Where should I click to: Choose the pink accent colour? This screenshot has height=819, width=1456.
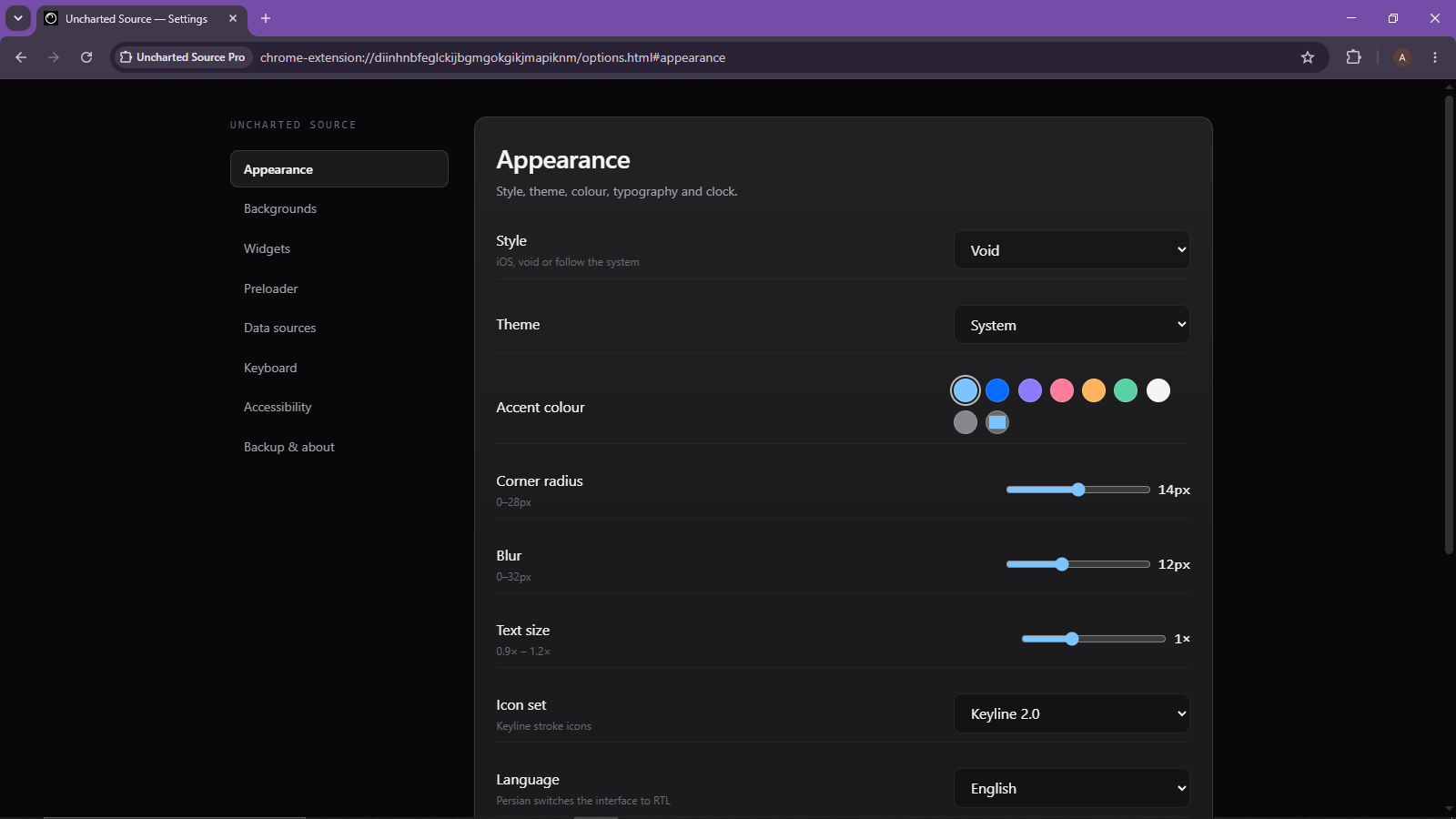[x=1062, y=390]
